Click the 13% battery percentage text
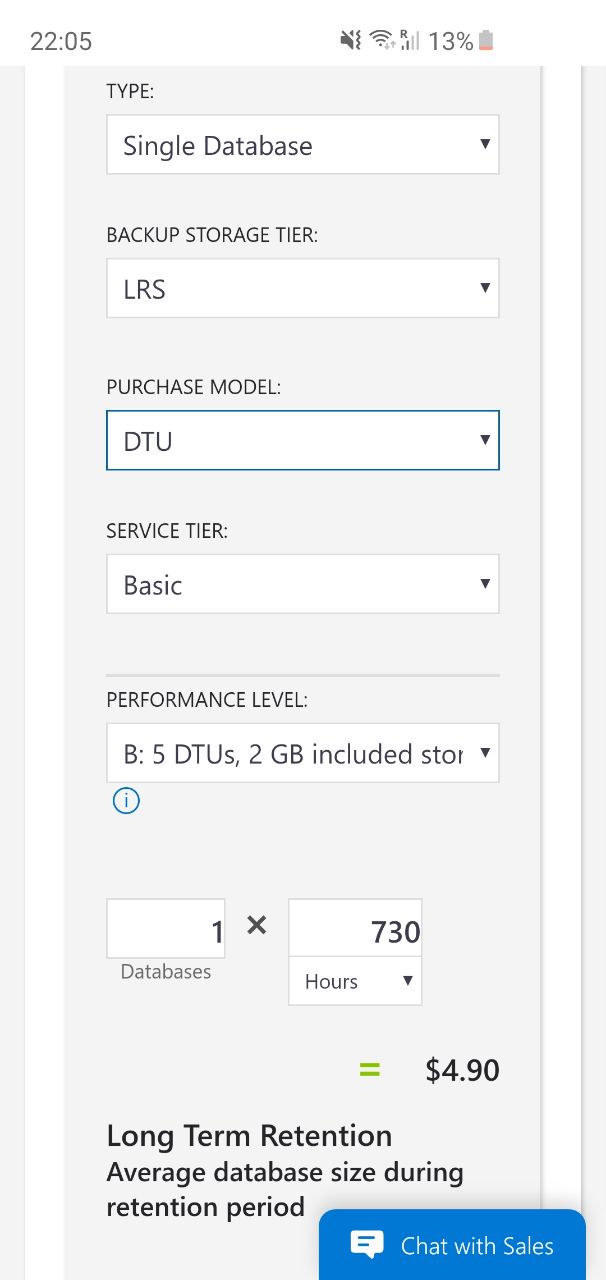This screenshot has width=606, height=1280. pos(451,41)
